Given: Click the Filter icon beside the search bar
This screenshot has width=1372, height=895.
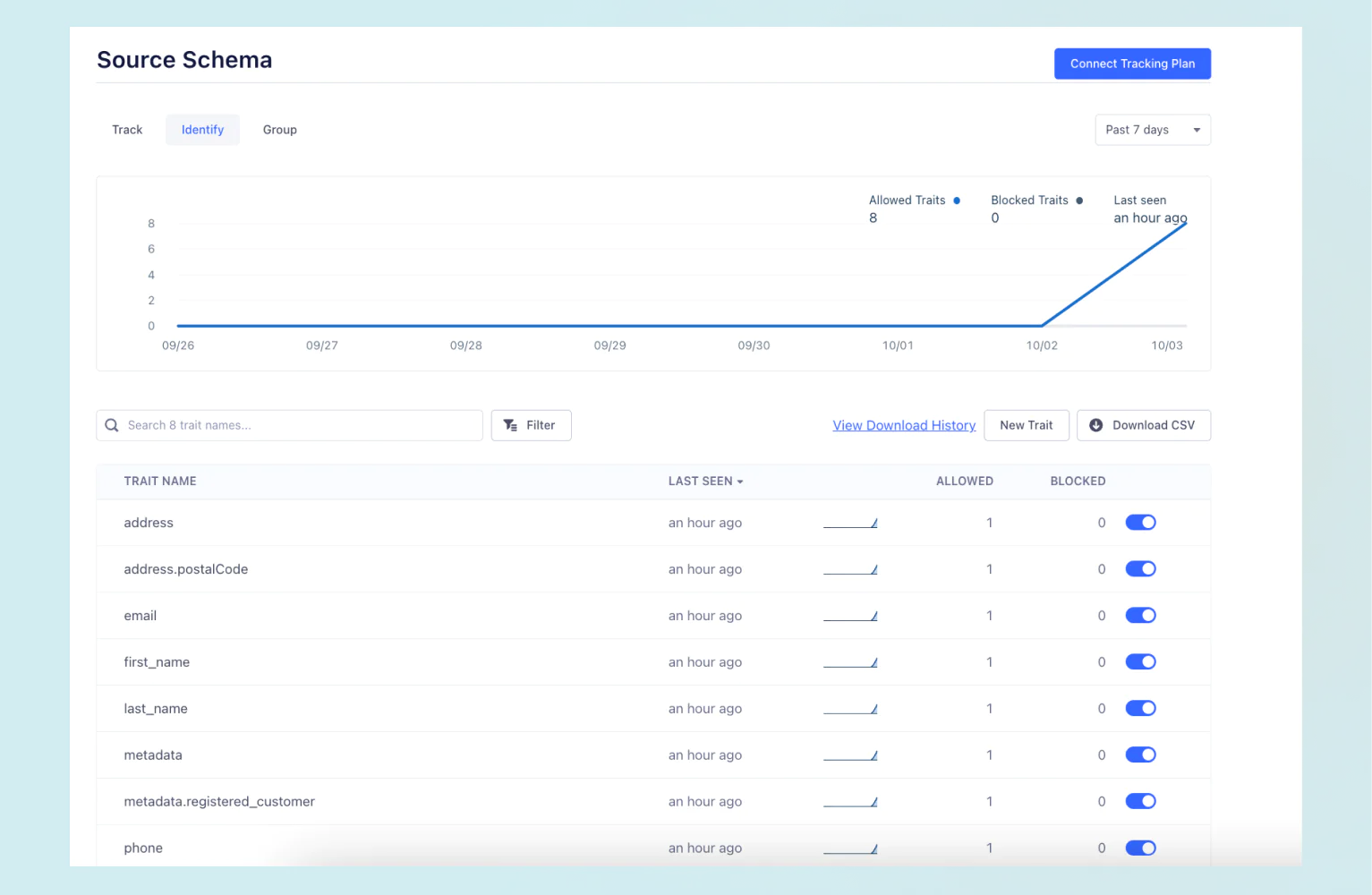Looking at the screenshot, I should click(x=510, y=425).
